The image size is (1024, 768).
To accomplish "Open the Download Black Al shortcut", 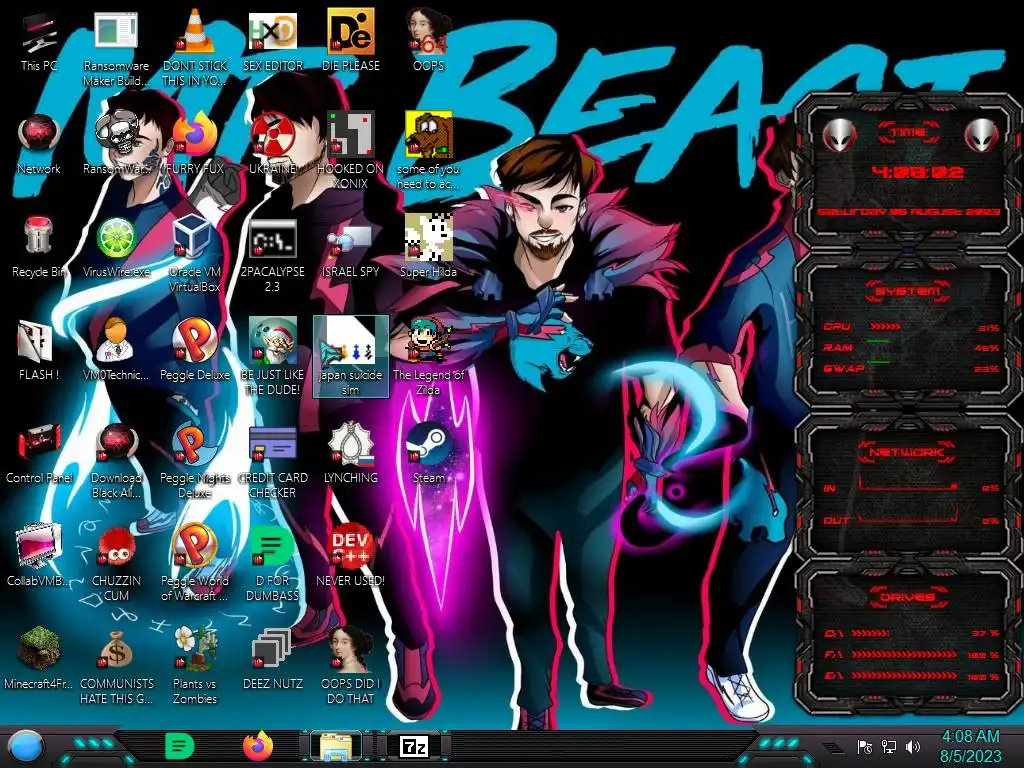I will click(x=116, y=460).
